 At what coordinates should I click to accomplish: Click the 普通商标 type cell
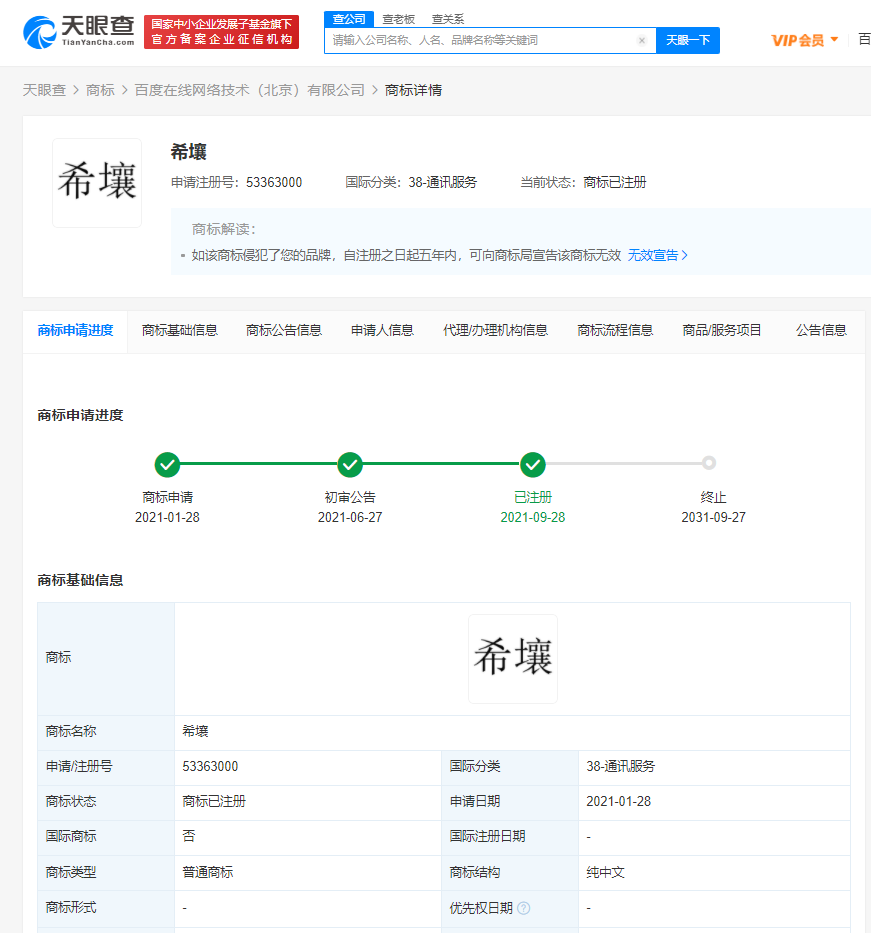click(308, 872)
